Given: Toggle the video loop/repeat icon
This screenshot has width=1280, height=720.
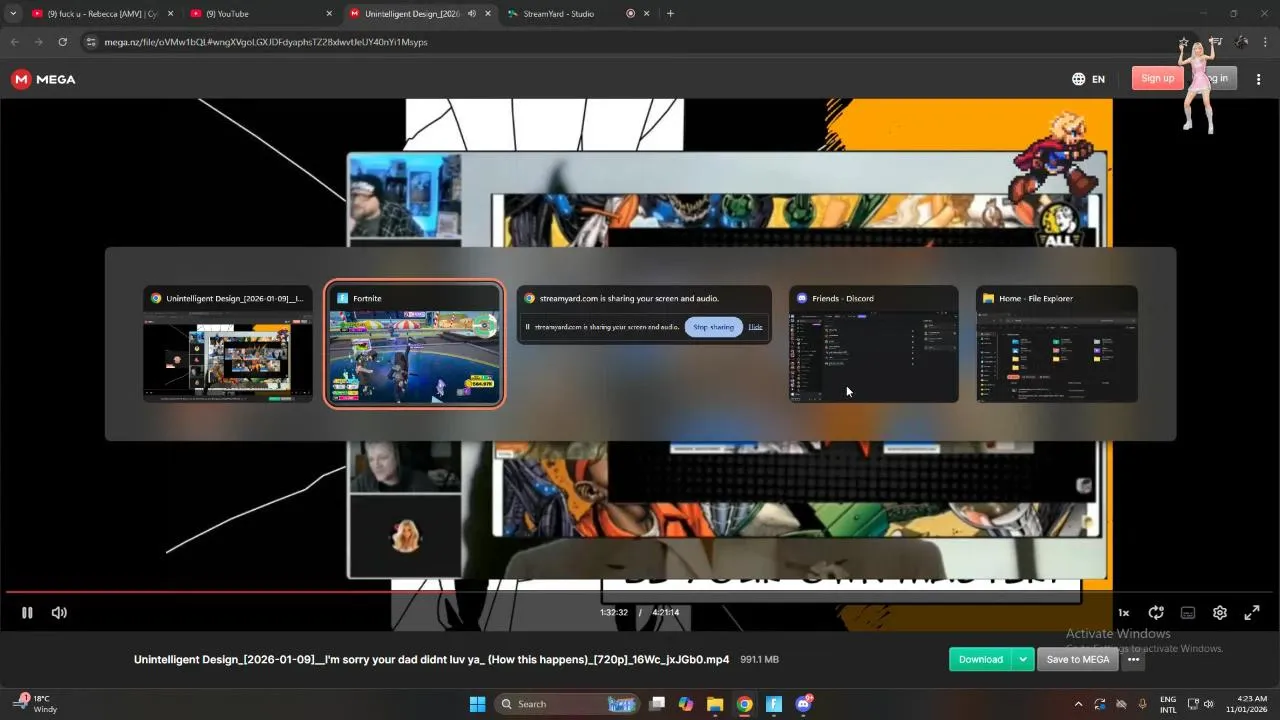Looking at the screenshot, I should (x=1156, y=613).
